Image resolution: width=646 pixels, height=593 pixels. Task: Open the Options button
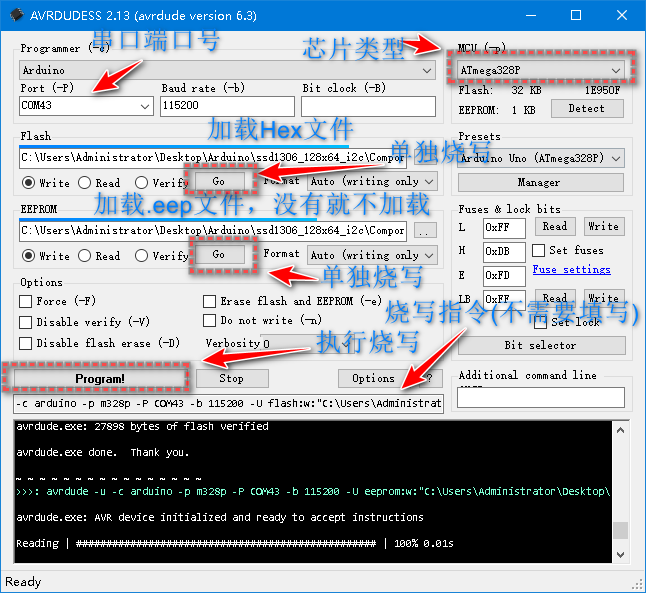pos(373,378)
